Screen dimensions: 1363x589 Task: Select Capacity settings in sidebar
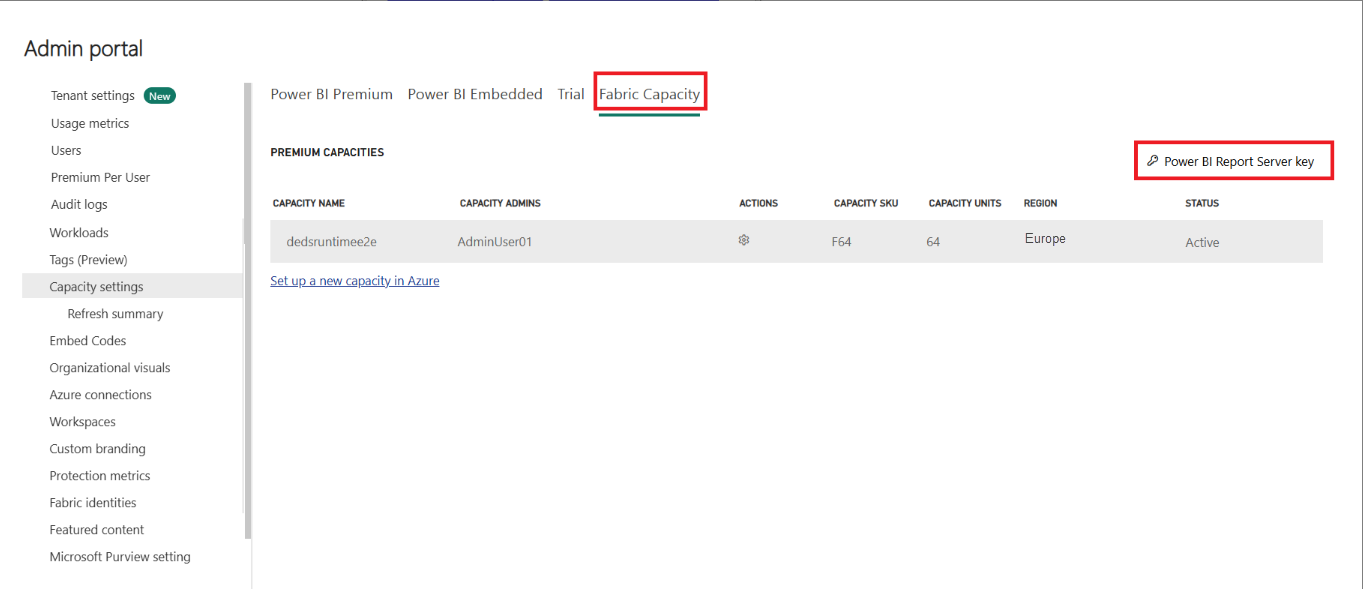pyautogui.click(x=132, y=286)
